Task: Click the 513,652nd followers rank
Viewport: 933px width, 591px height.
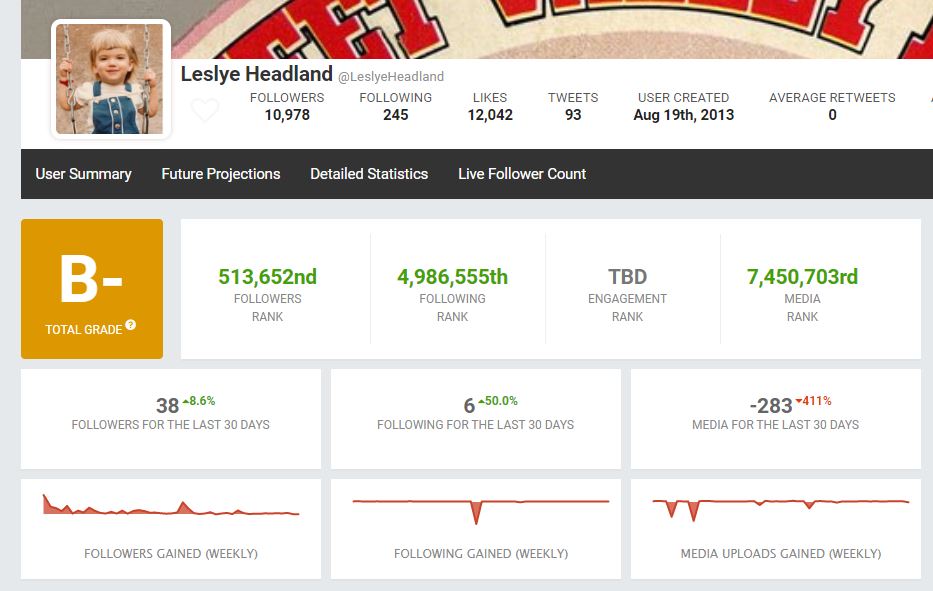Action: [x=267, y=277]
